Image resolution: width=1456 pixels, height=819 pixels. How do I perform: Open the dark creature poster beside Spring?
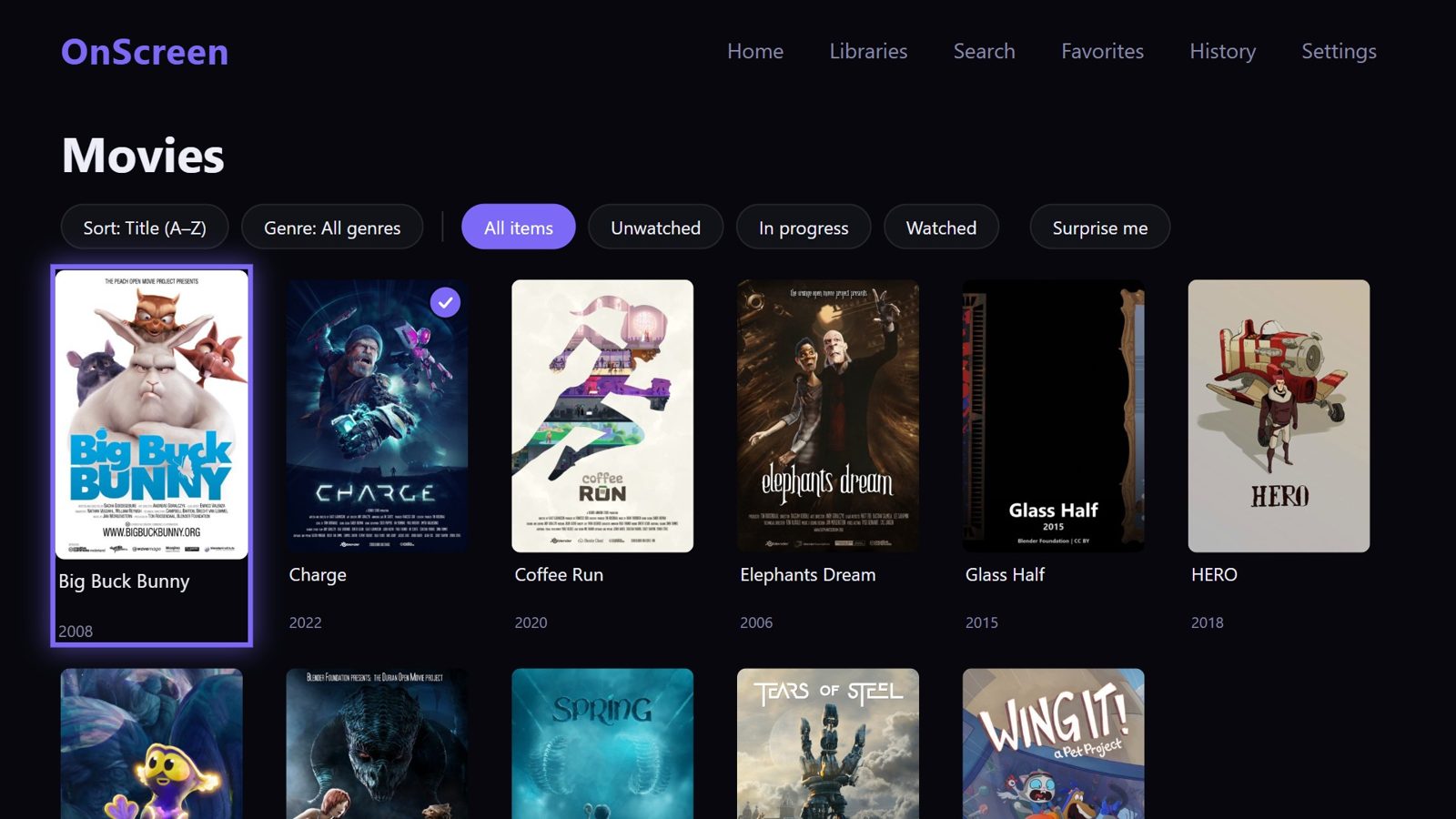point(377,743)
